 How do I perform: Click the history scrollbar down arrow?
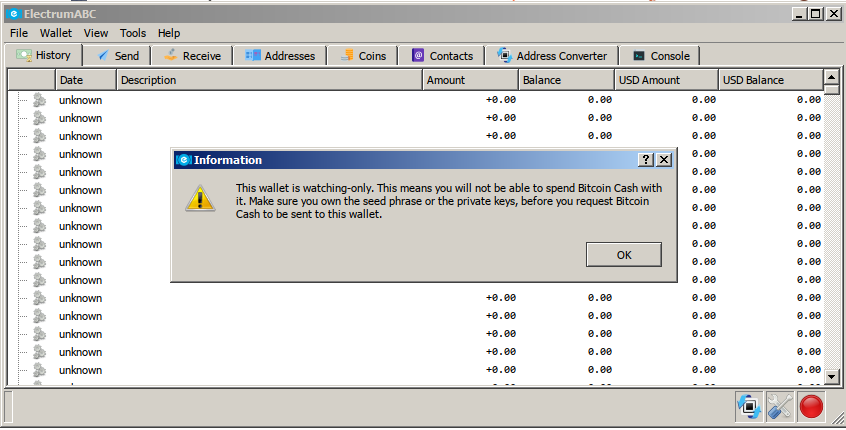click(831, 377)
